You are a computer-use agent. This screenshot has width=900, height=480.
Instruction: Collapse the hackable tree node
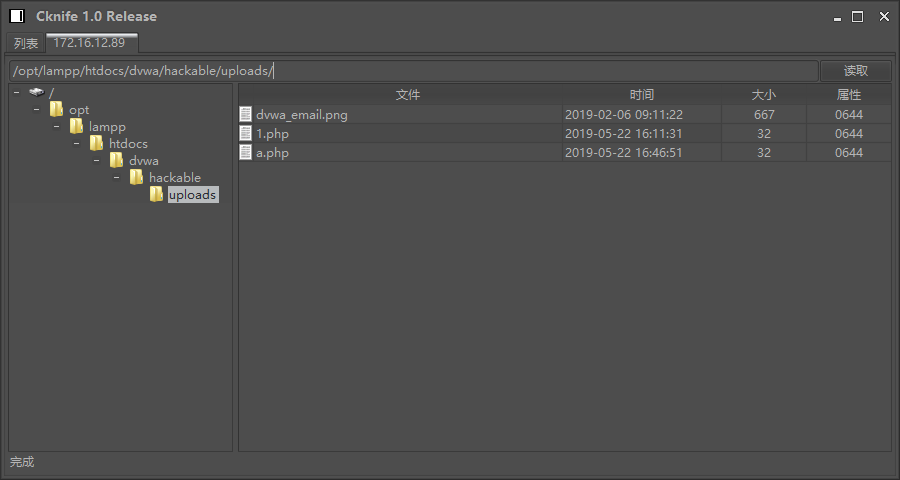117,178
